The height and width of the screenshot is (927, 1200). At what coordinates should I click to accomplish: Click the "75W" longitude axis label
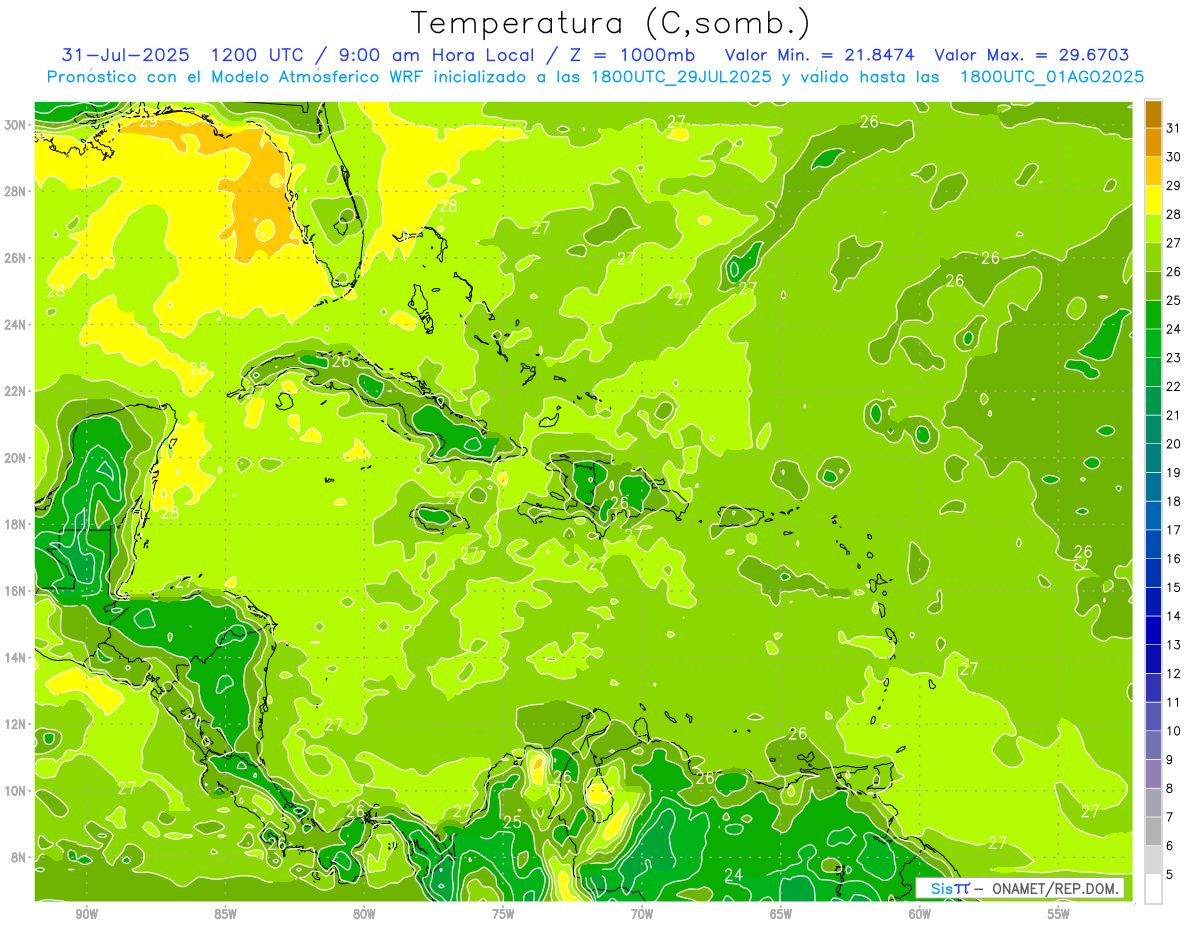point(503,914)
